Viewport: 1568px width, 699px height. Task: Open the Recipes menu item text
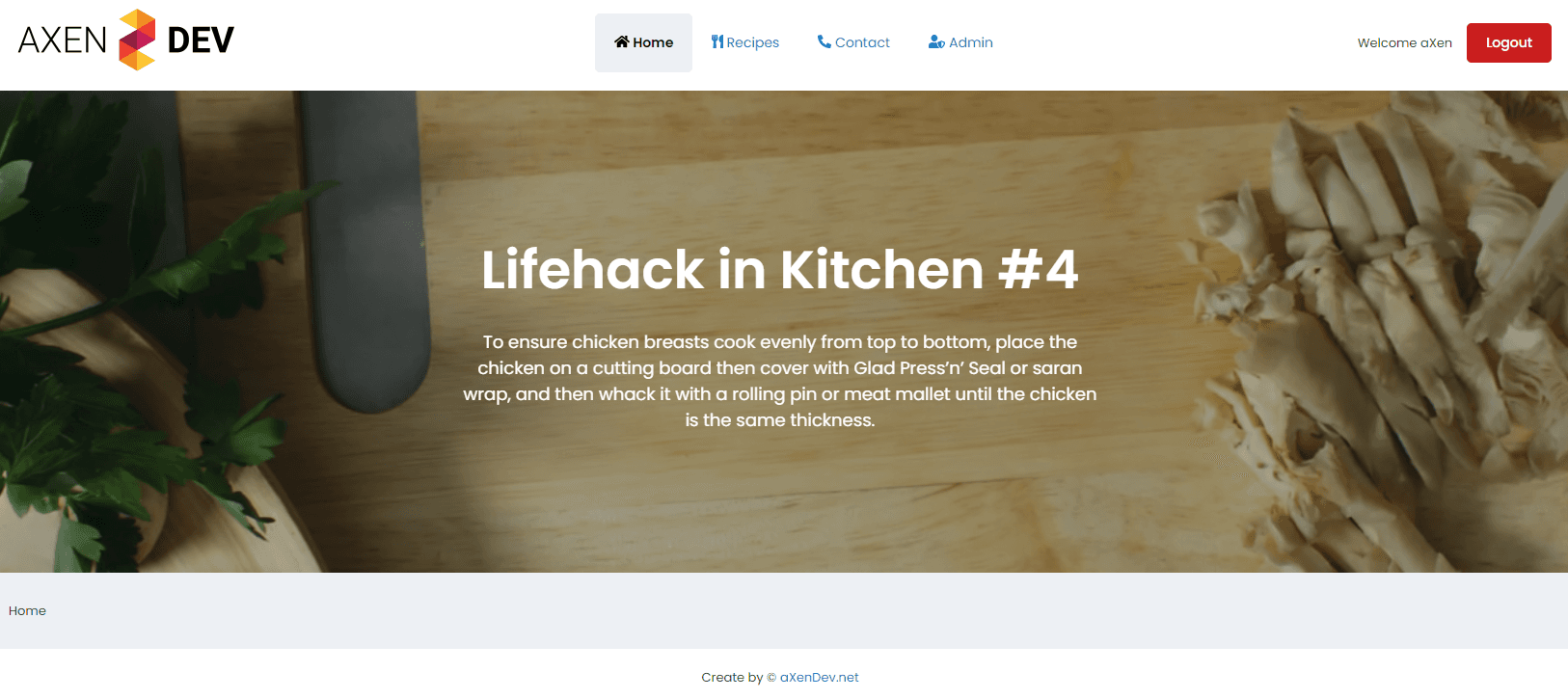point(753,42)
